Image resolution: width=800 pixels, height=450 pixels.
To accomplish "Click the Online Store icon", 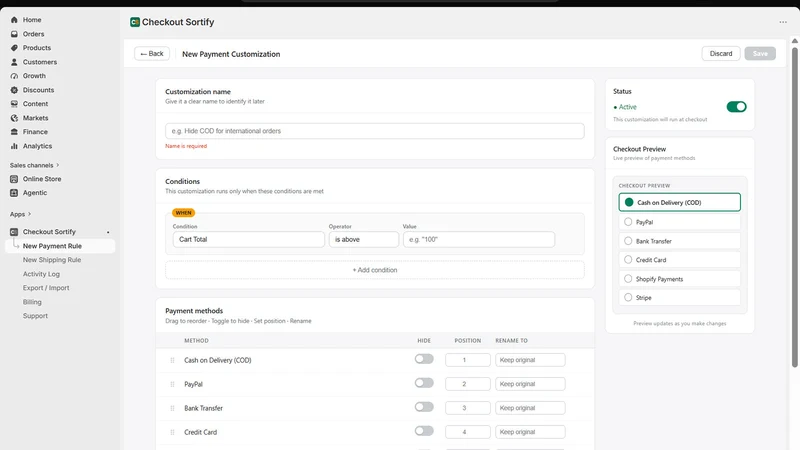I will [x=14, y=179].
